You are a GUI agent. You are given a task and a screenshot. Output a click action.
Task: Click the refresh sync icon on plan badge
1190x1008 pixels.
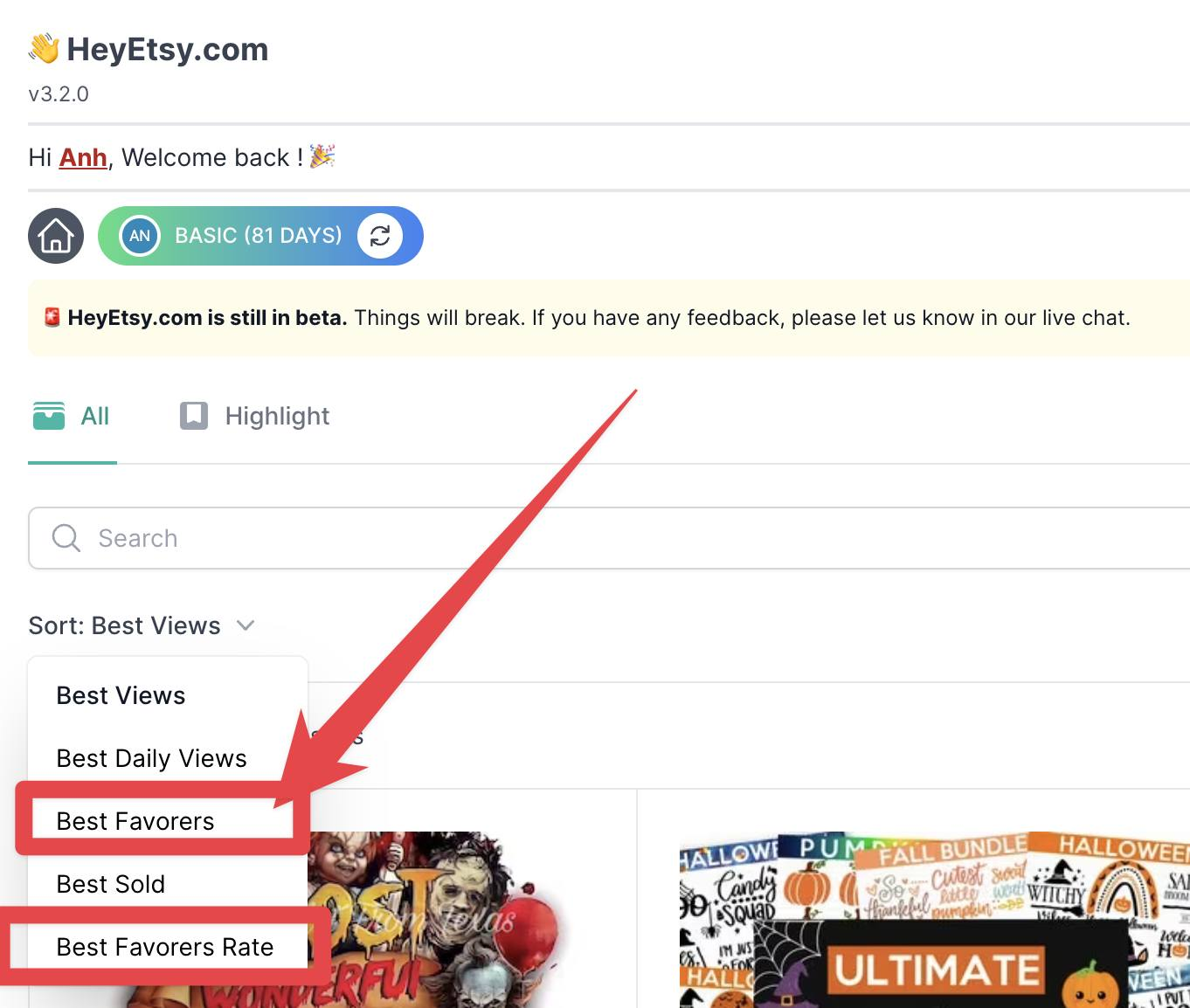tap(380, 236)
